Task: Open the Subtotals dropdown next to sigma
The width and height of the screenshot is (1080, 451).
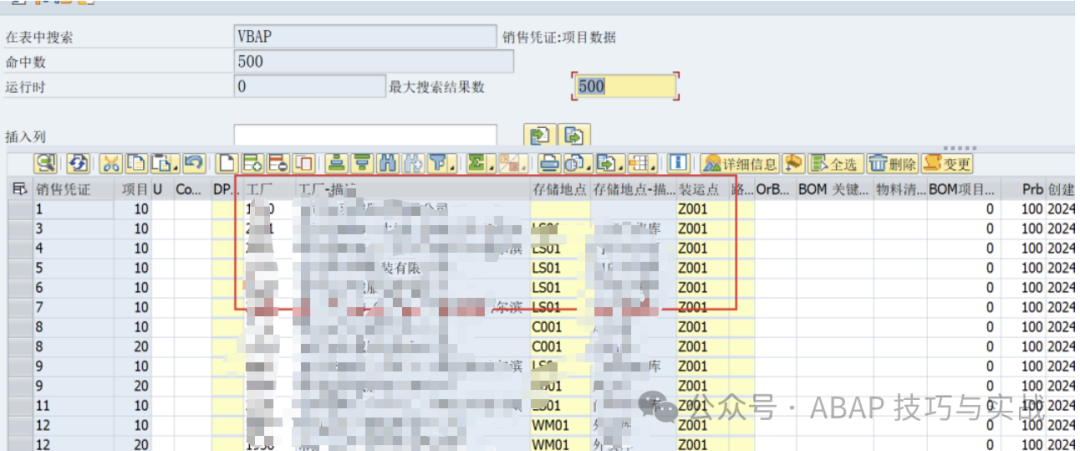Action: pyautogui.click(x=514, y=163)
